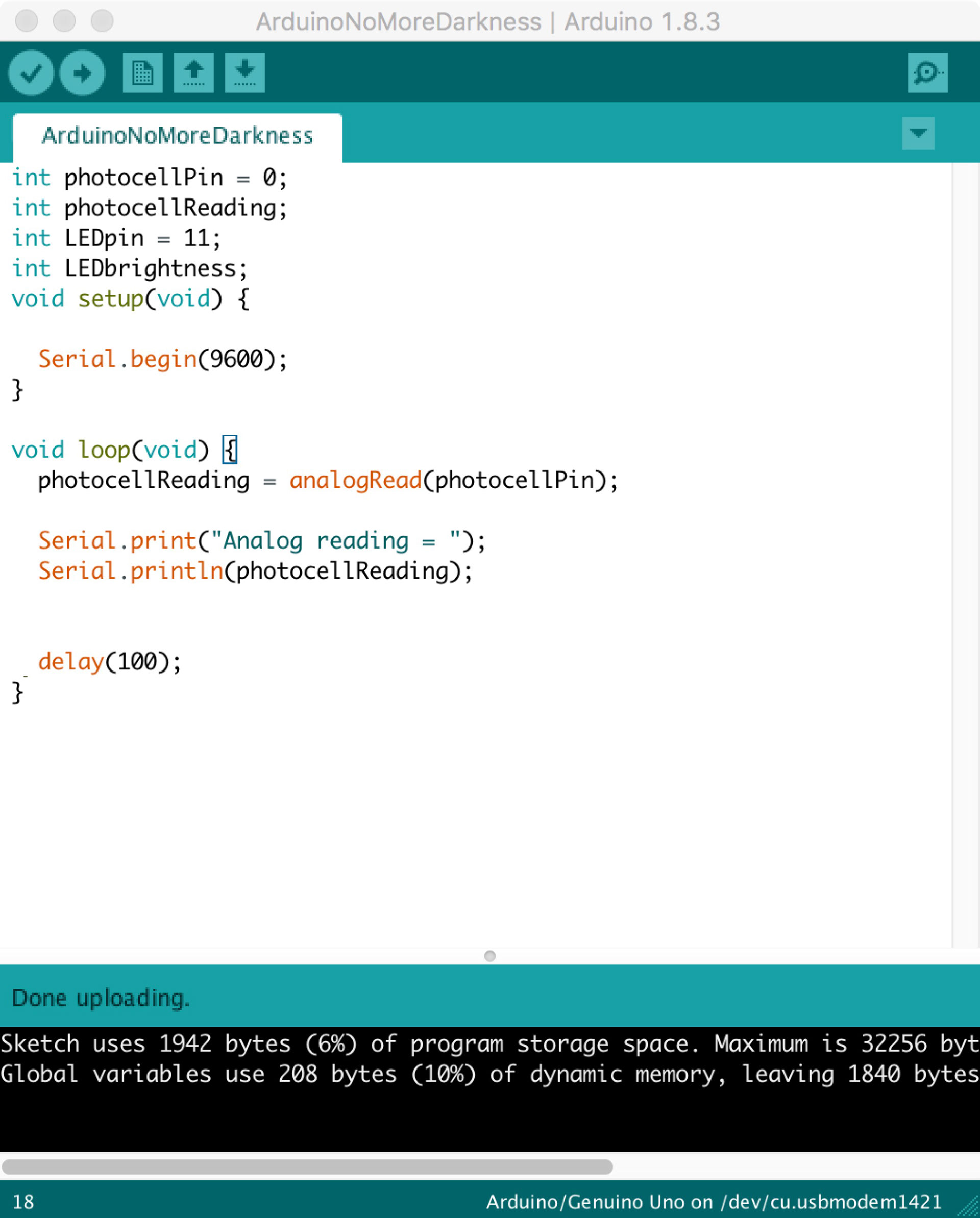Click the closing brace of setup function
The image size is (980, 1218).
17,390
